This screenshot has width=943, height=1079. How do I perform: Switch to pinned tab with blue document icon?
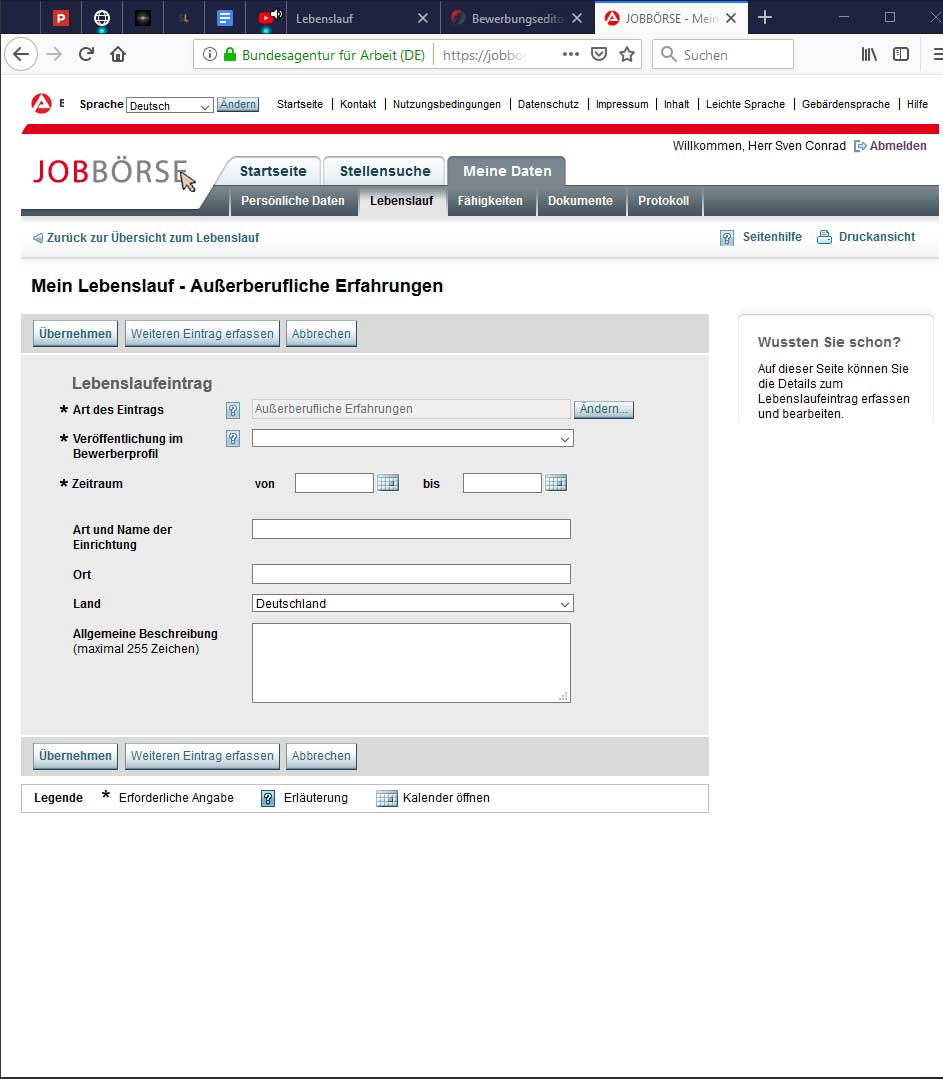(x=225, y=18)
